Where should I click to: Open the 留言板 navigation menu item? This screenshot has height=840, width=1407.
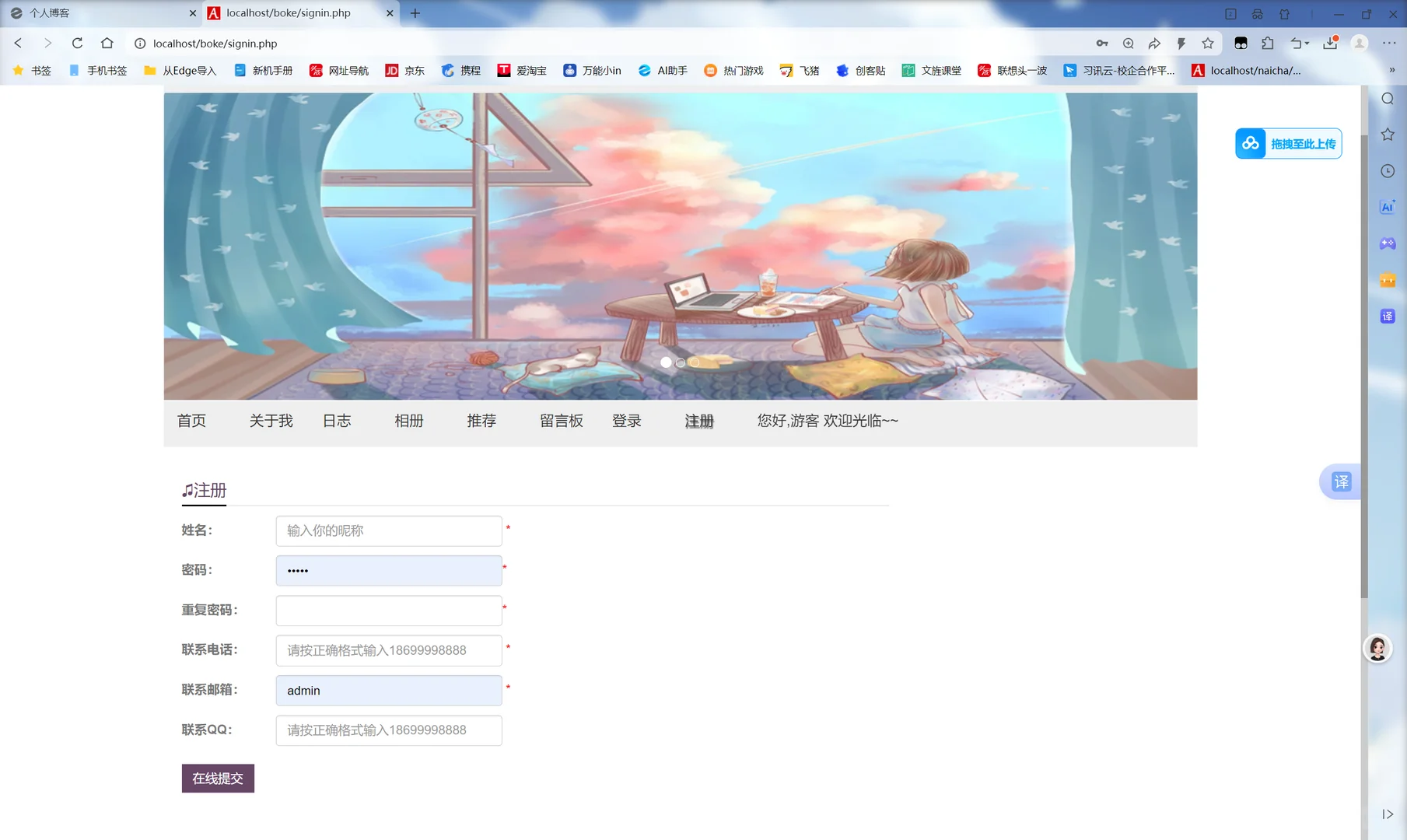tap(562, 421)
